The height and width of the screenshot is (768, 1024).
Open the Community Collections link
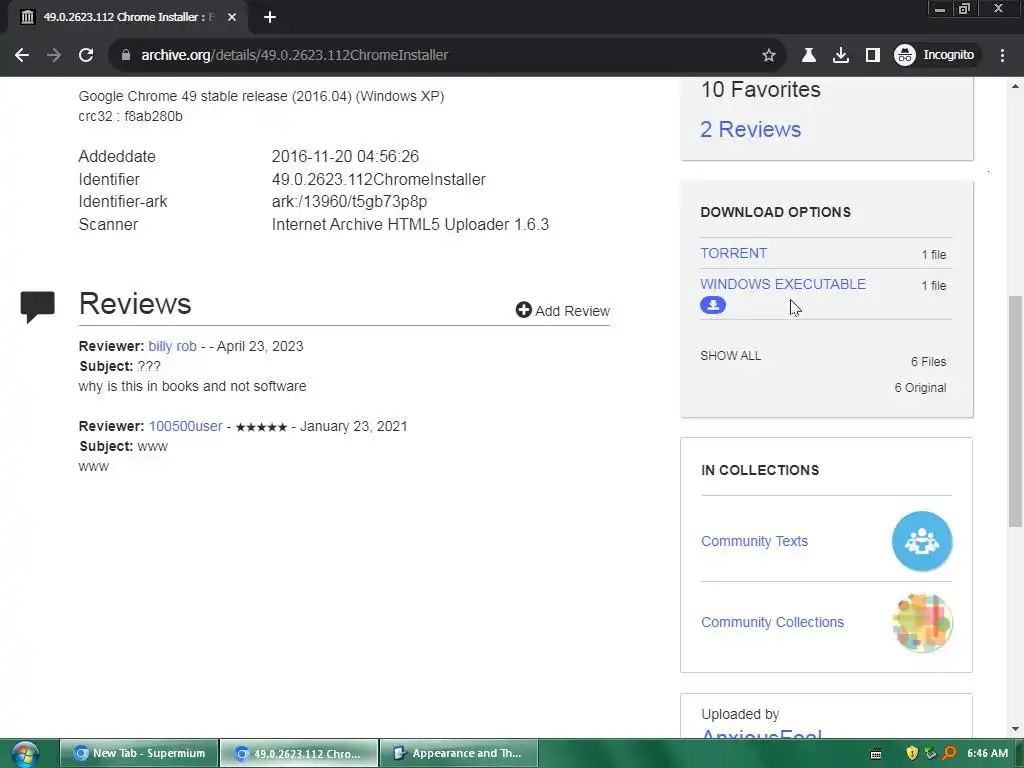coord(772,622)
